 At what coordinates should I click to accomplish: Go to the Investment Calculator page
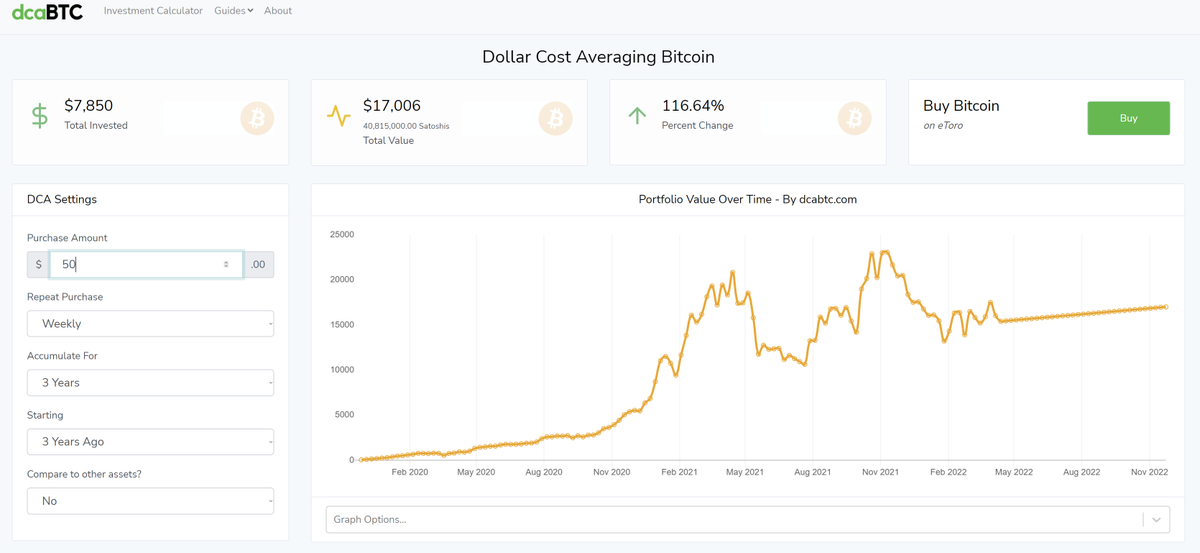[x=153, y=11]
